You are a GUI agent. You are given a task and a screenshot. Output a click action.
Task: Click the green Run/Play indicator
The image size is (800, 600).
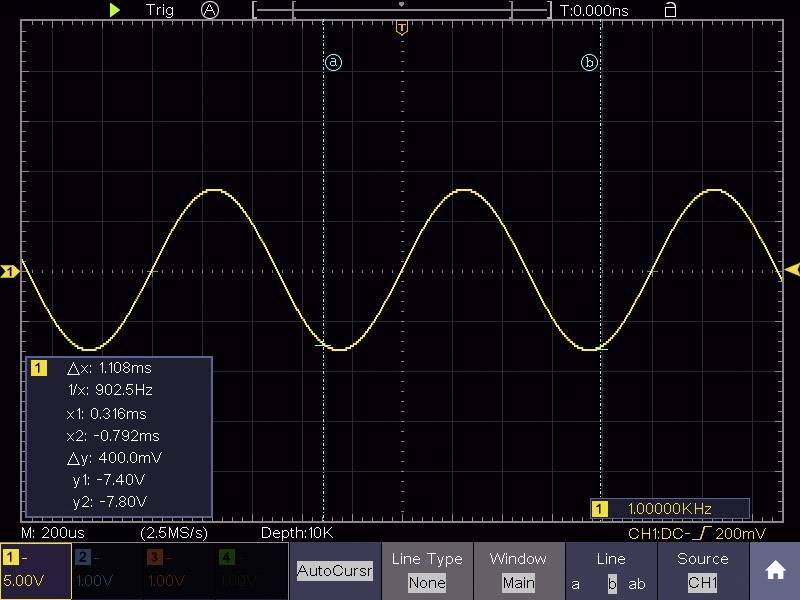[x=114, y=10]
